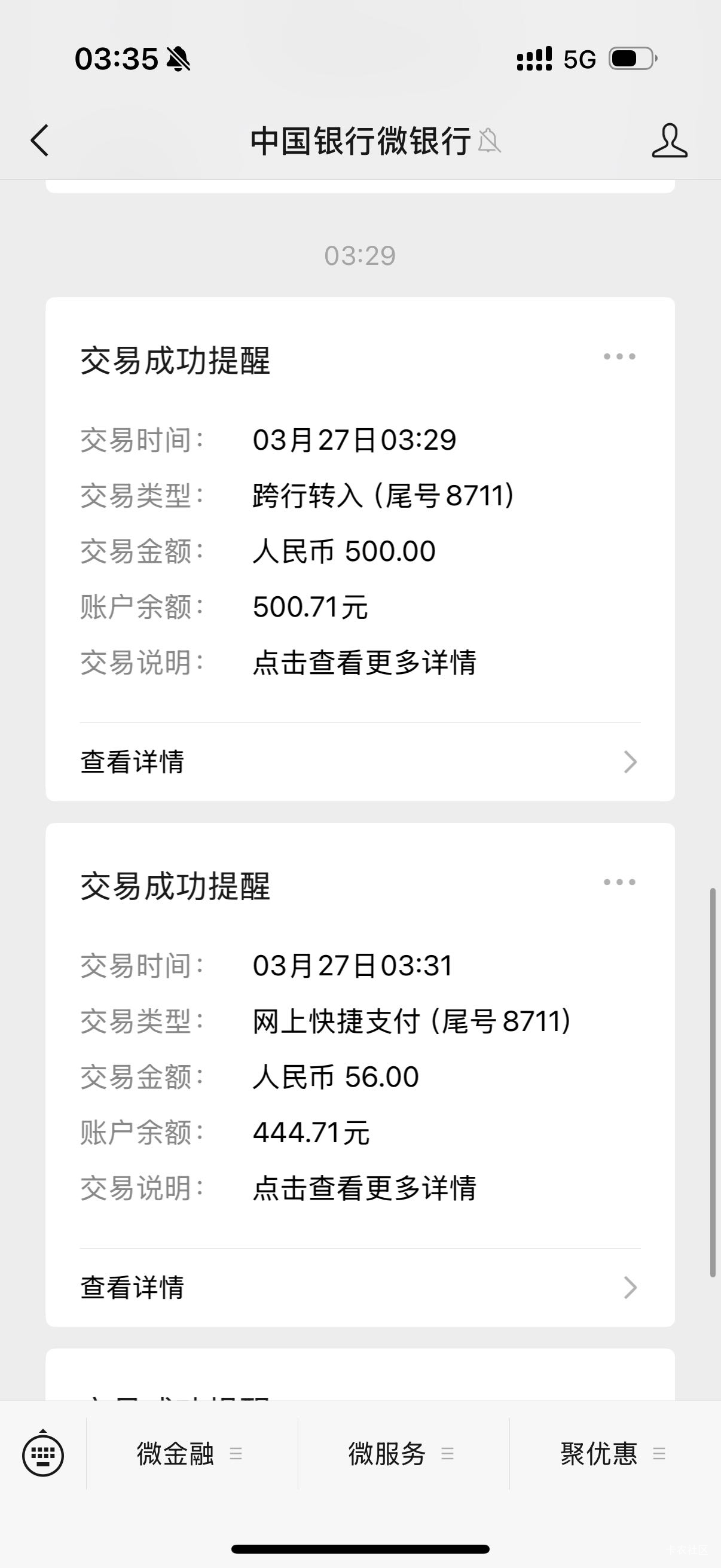Tap the chevron on the 03:29 transaction details
721x1568 pixels.
point(630,762)
